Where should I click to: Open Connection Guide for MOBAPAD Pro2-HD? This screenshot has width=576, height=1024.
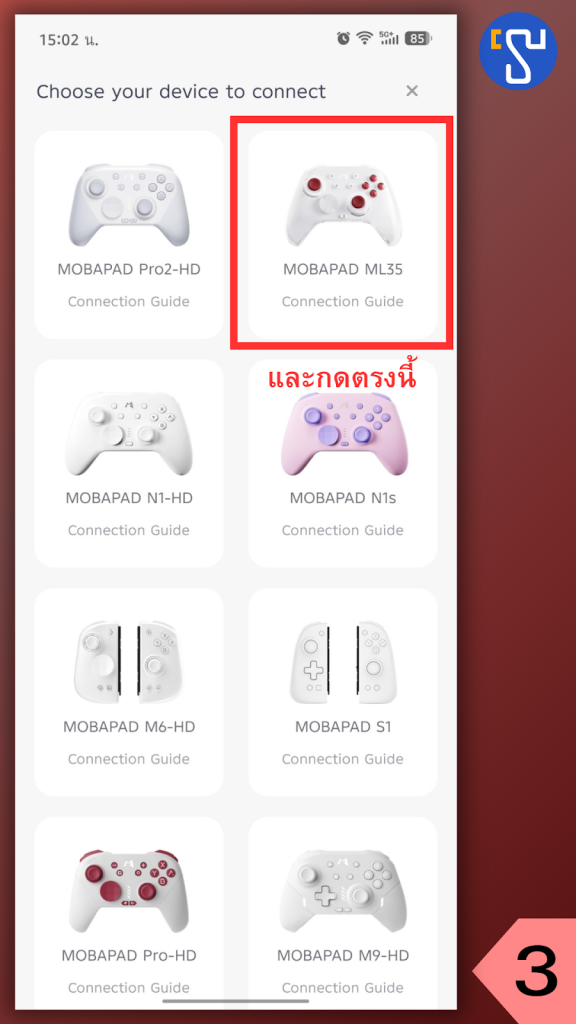click(129, 302)
